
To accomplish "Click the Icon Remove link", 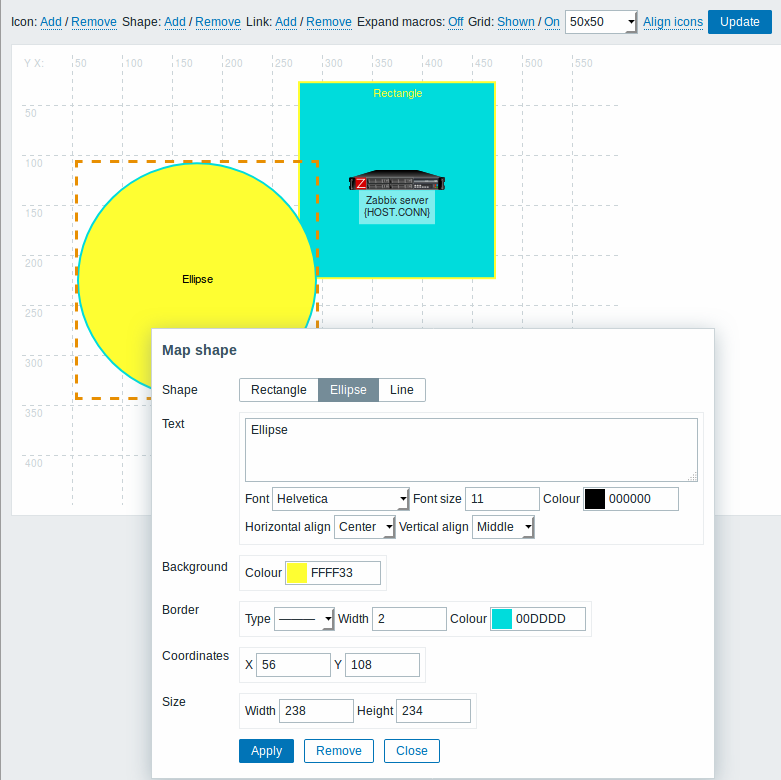I will click(94, 22).
